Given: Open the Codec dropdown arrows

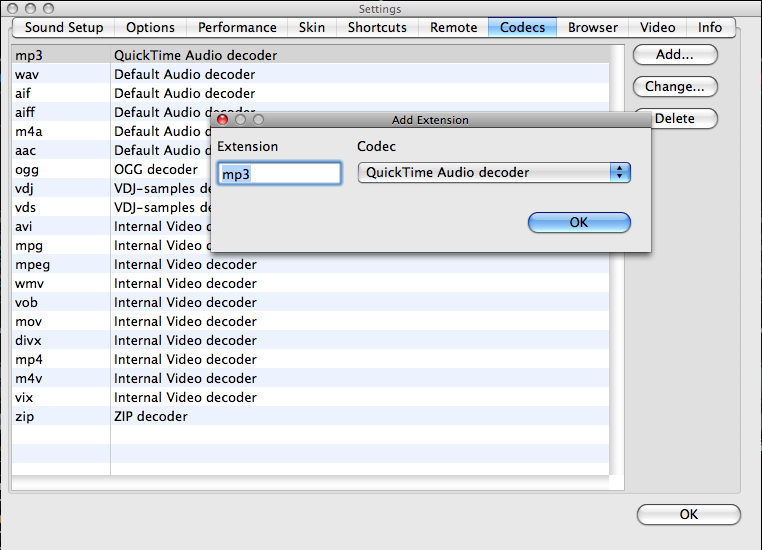Looking at the screenshot, I should tap(620, 172).
